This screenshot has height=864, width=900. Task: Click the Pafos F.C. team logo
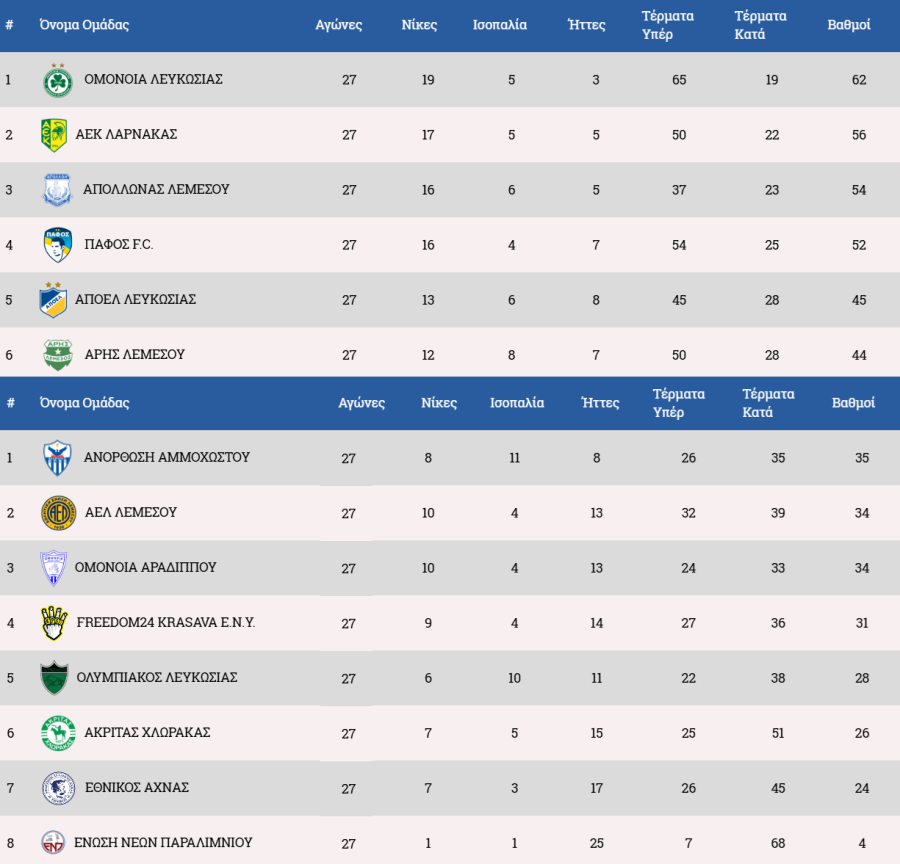click(x=57, y=245)
